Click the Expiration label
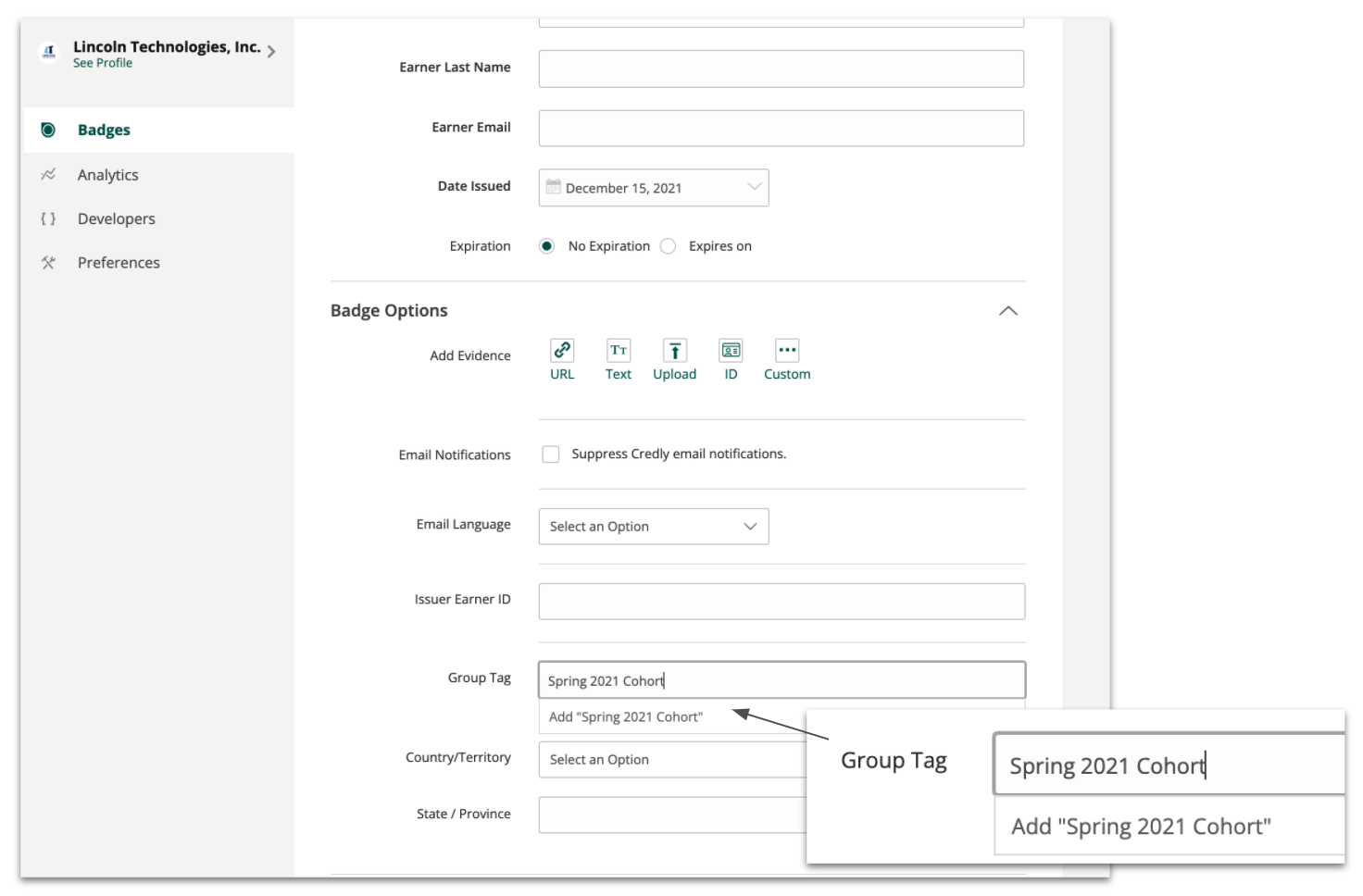This screenshot has width=1363, height=896. 480,246
